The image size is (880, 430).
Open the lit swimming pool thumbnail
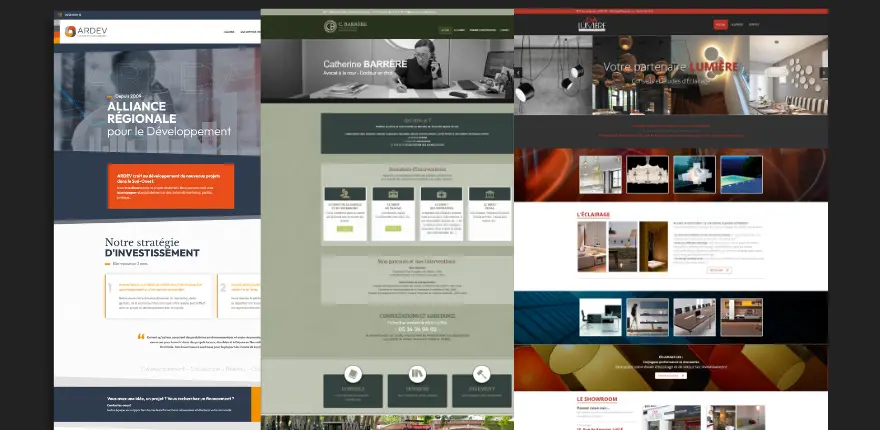741,175
